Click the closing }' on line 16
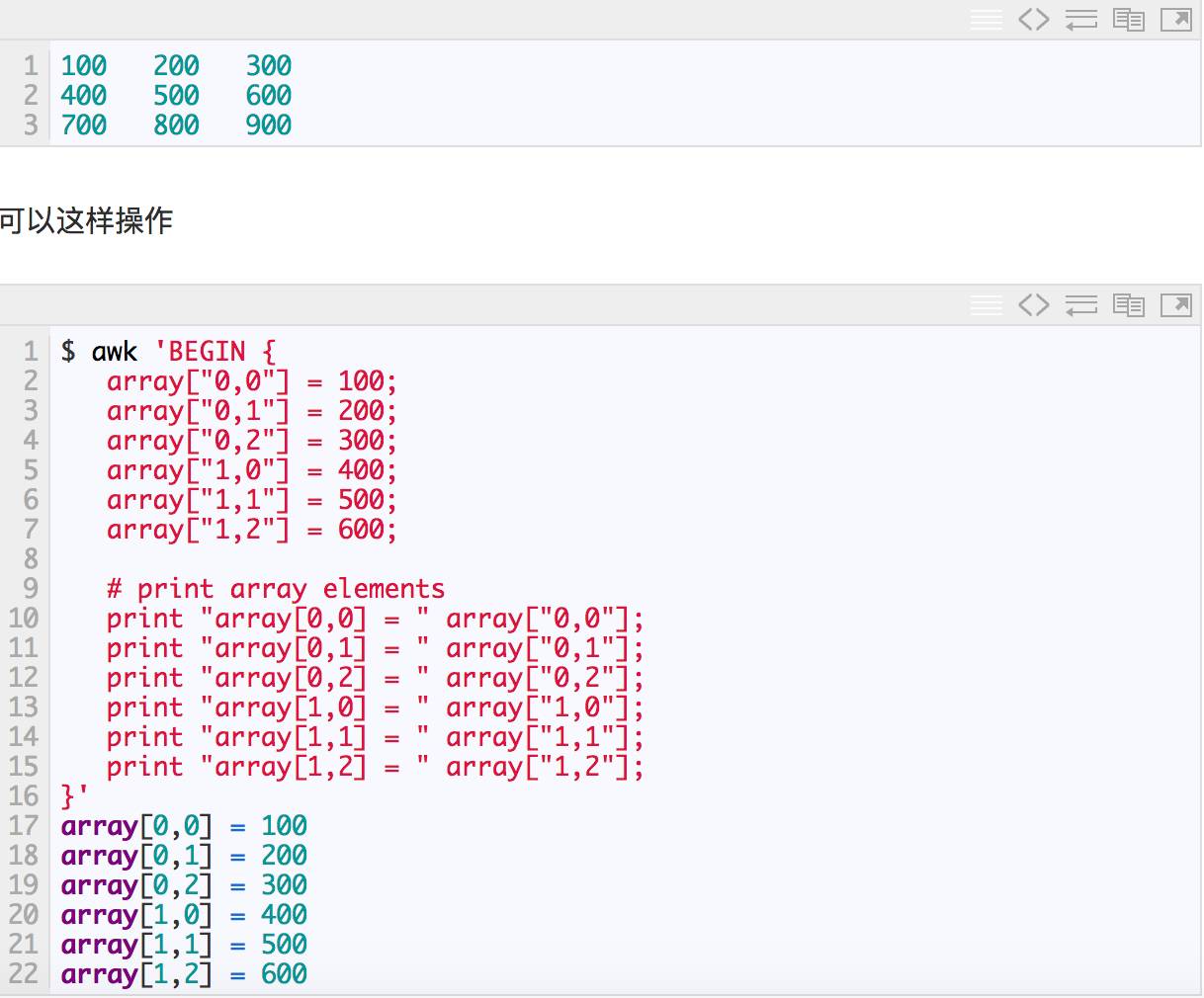This screenshot has height=998, width=1204. point(74,796)
